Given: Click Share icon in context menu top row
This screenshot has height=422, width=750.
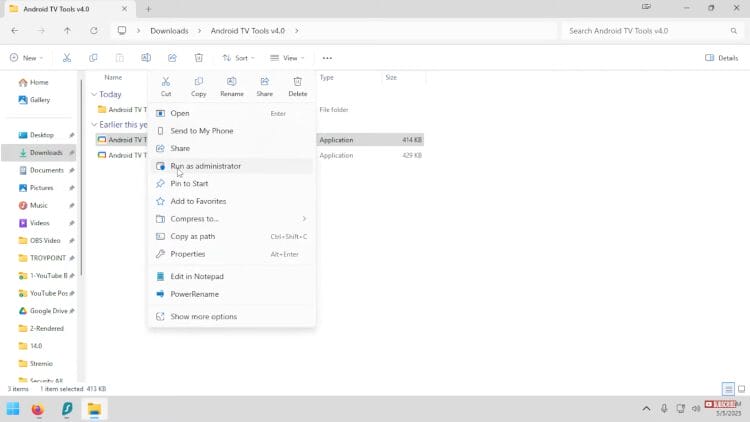Looking at the screenshot, I should click(x=265, y=87).
